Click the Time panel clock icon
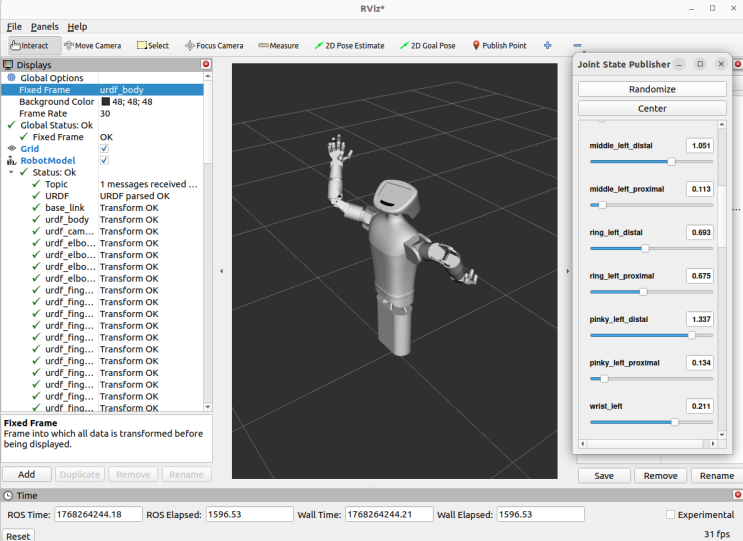The width and height of the screenshot is (743, 541). point(9,496)
